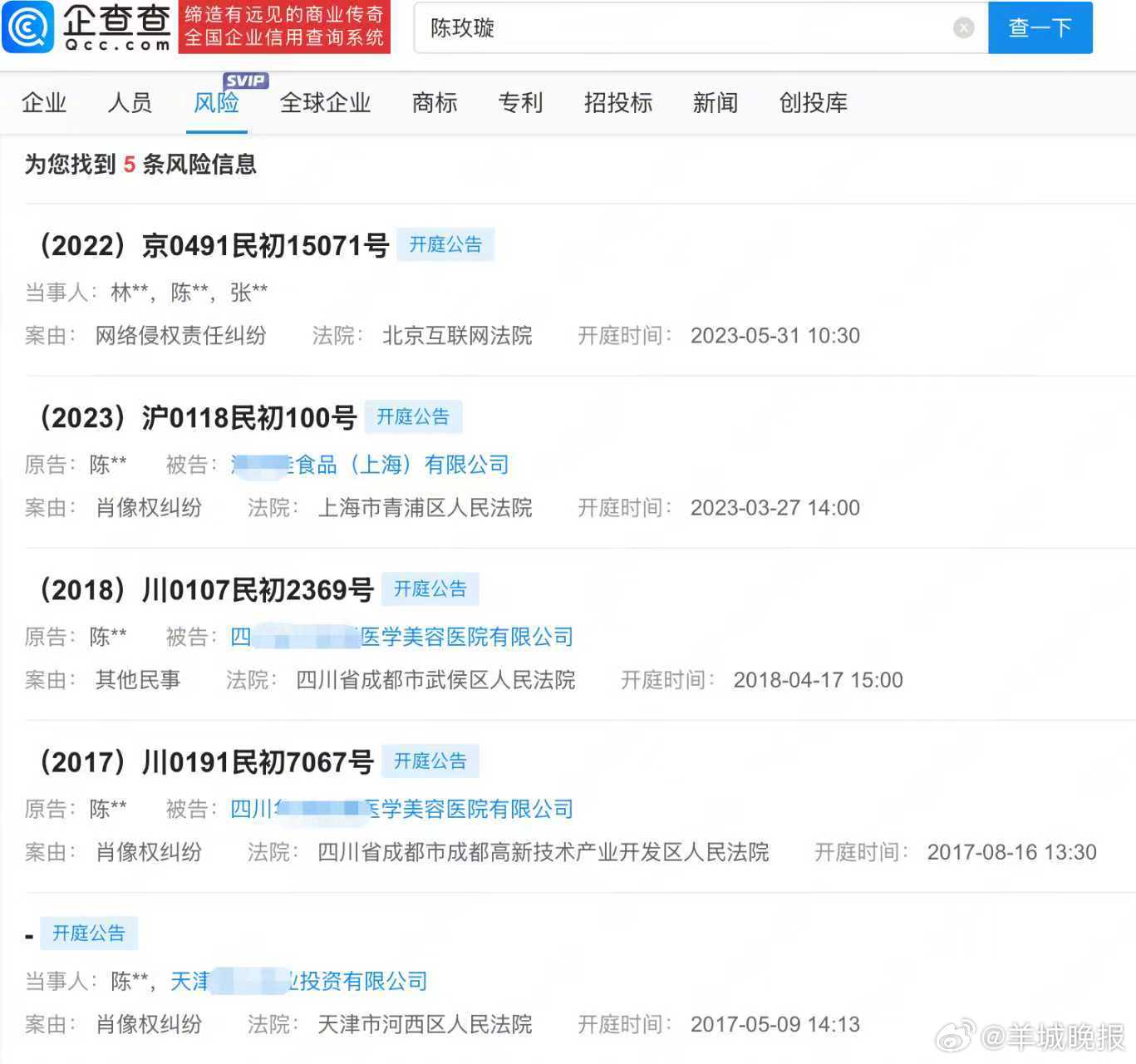The image size is (1136, 1064).
Task: Click 开庭公告 tag beside 川0191民初7067号
Action: (430, 761)
